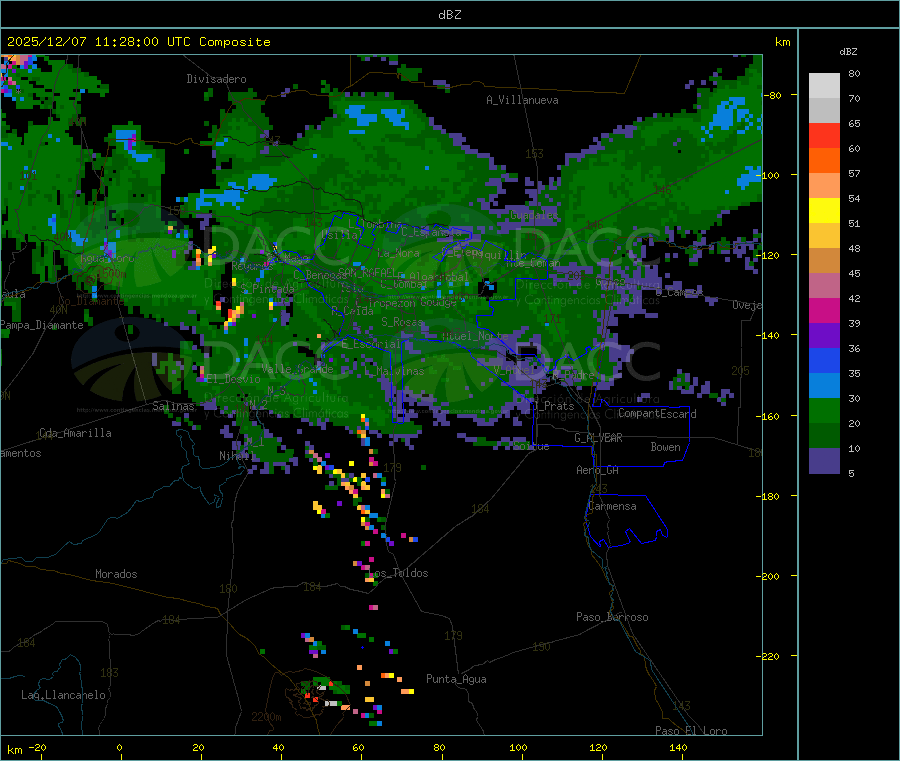Click the 140 mark on the bottom axis

[x=678, y=747]
